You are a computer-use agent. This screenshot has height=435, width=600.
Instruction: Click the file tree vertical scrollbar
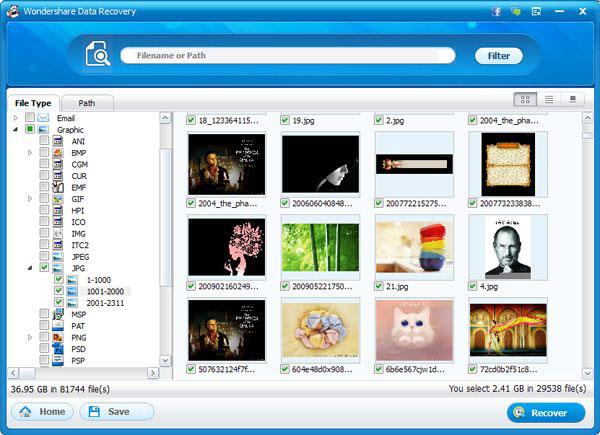coord(166,200)
